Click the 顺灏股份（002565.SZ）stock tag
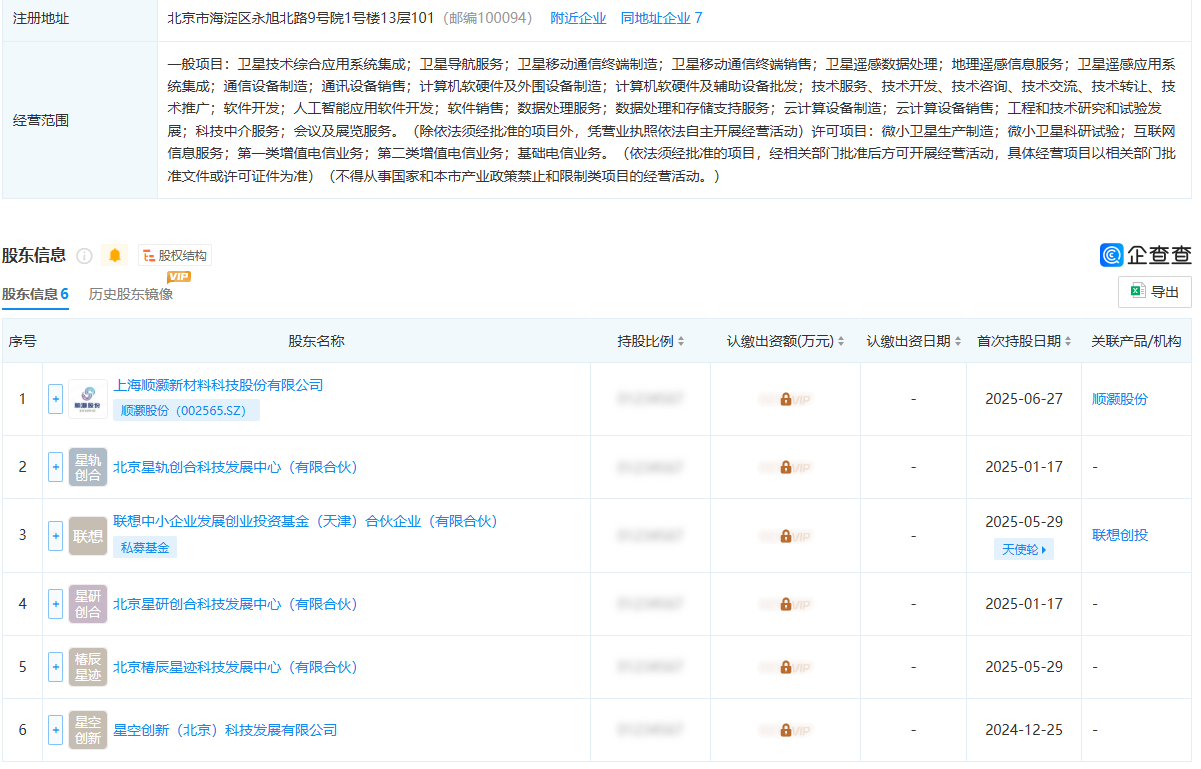1201x769 pixels. click(x=186, y=410)
